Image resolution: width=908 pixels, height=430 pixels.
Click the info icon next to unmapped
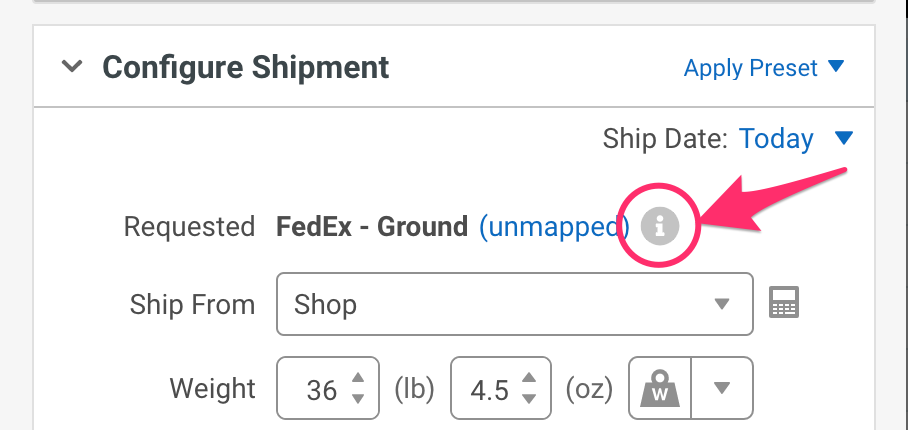tap(659, 227)
